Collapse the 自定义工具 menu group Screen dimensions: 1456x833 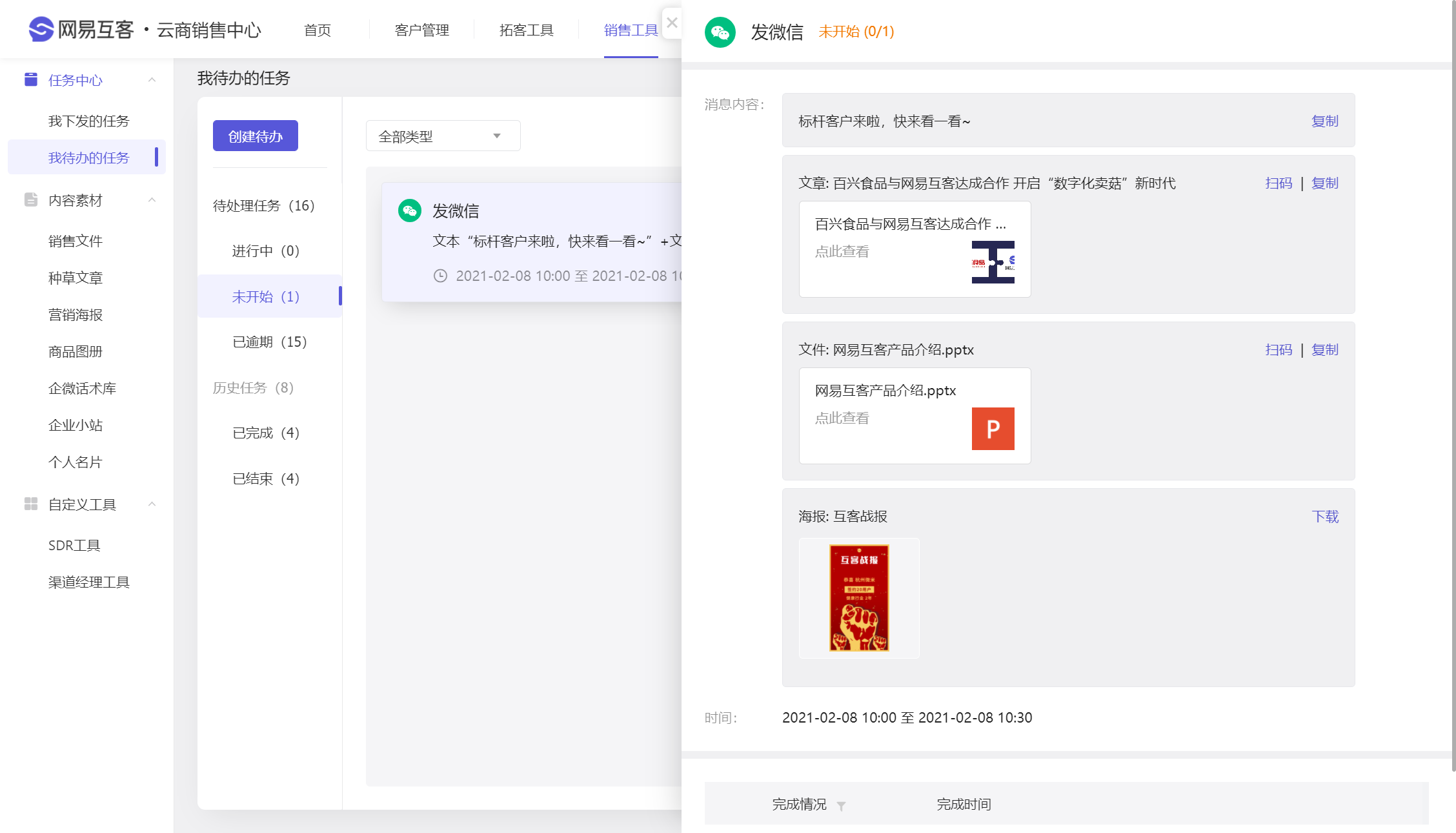tap(152, 504)
